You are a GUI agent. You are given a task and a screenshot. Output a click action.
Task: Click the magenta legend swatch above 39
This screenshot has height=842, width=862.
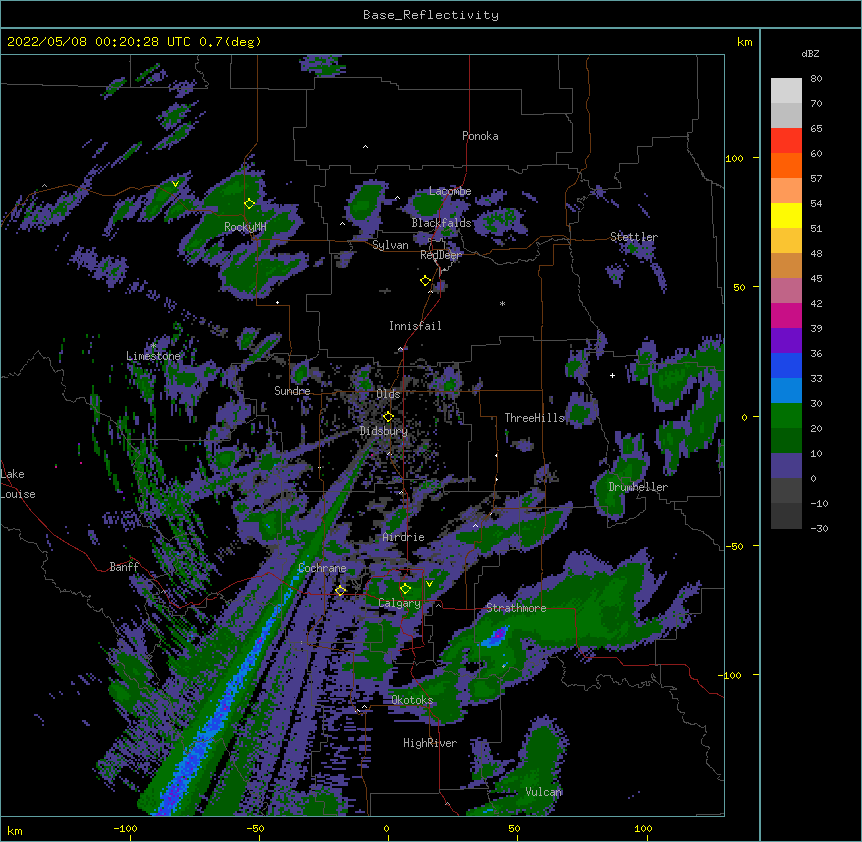click(x=786, y=315)
